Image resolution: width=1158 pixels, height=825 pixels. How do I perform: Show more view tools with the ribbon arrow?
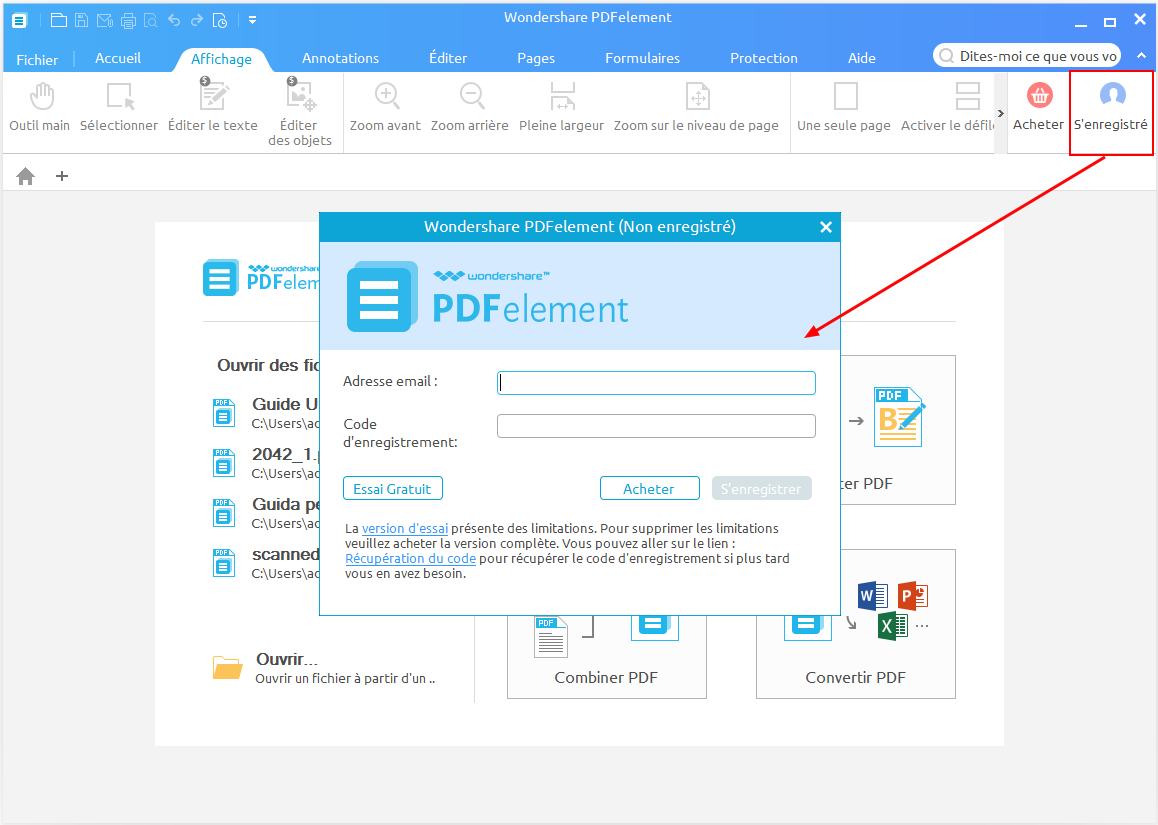1001,113
